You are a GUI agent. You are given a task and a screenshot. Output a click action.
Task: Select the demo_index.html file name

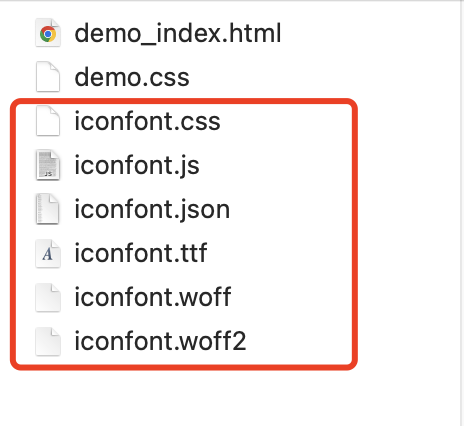pyautogui.click(x=178, y=33)
